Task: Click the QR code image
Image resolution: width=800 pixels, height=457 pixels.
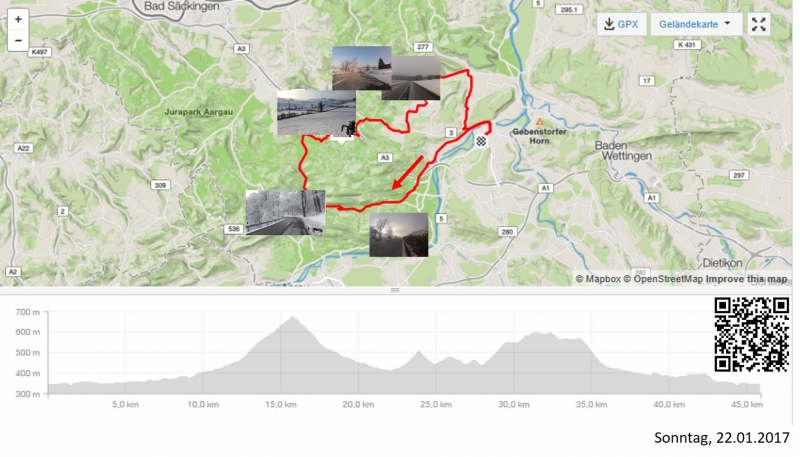Action: coord(752,335)
